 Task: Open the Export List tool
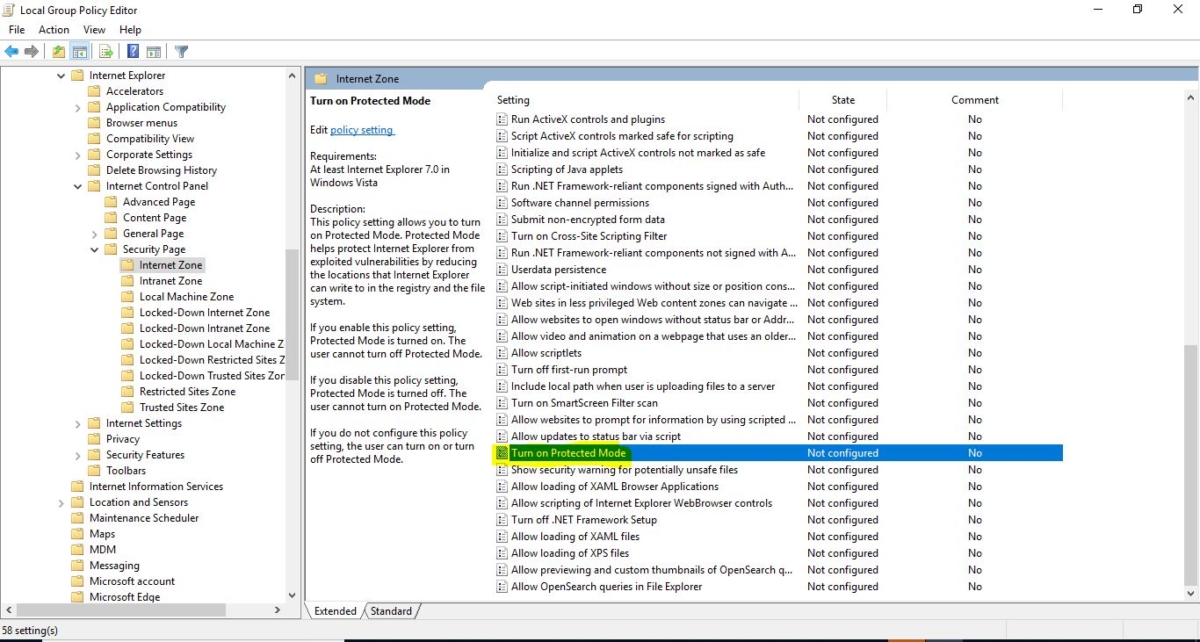pos(104,51)
